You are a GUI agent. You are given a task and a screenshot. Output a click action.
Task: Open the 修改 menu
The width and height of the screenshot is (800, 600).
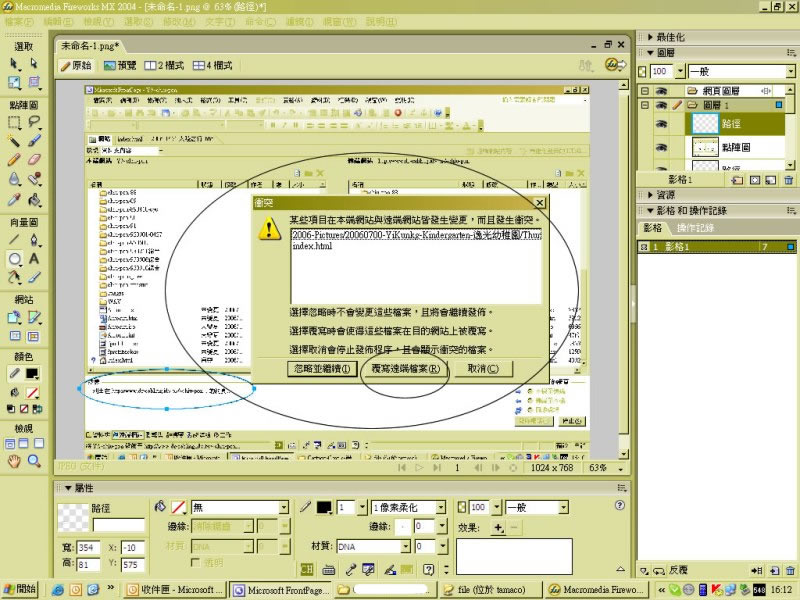(179, 22)
